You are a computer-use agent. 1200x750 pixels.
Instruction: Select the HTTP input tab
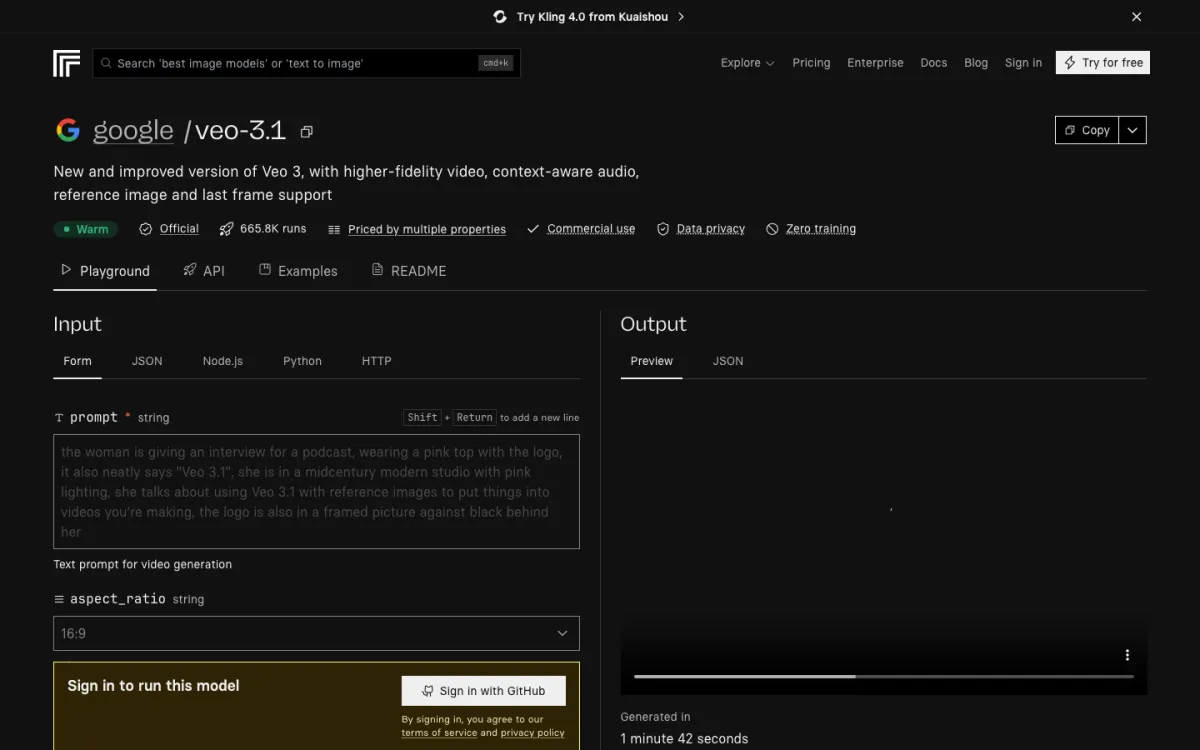click(x=376, y=361)
